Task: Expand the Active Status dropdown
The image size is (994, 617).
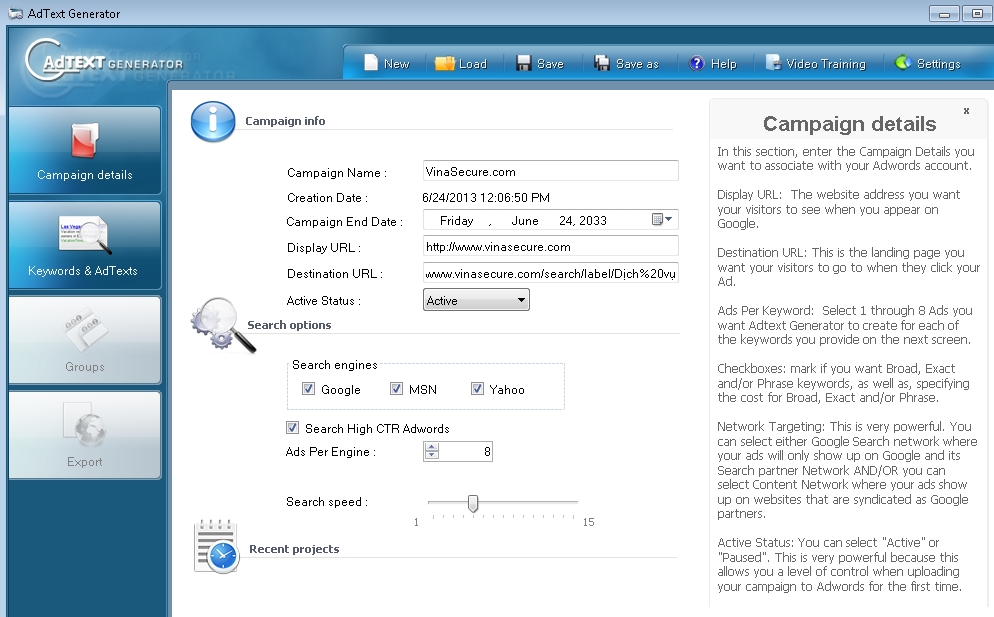Action: [x=521, y=300]
